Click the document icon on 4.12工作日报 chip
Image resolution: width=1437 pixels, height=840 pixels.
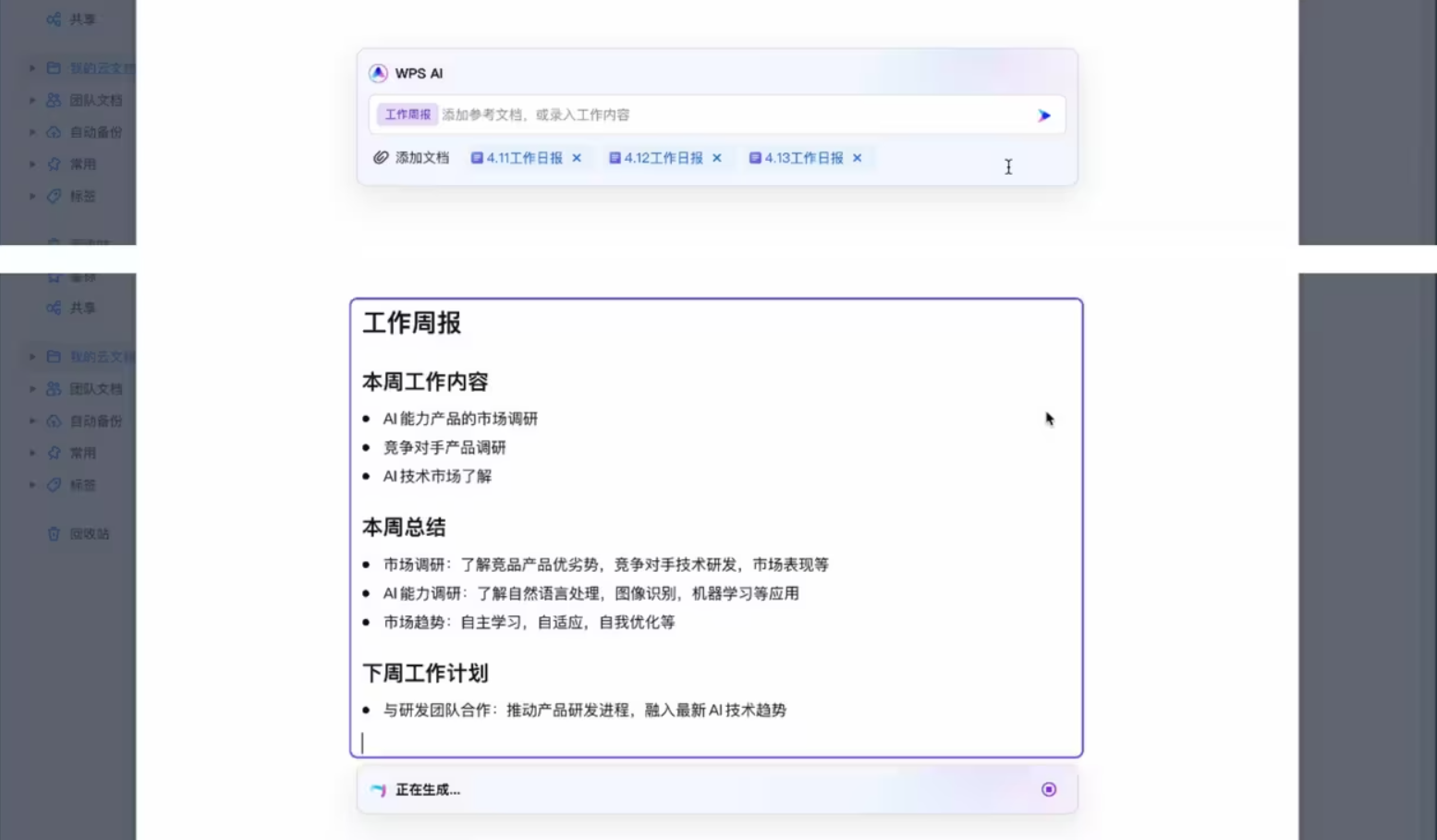click(615, 158)
